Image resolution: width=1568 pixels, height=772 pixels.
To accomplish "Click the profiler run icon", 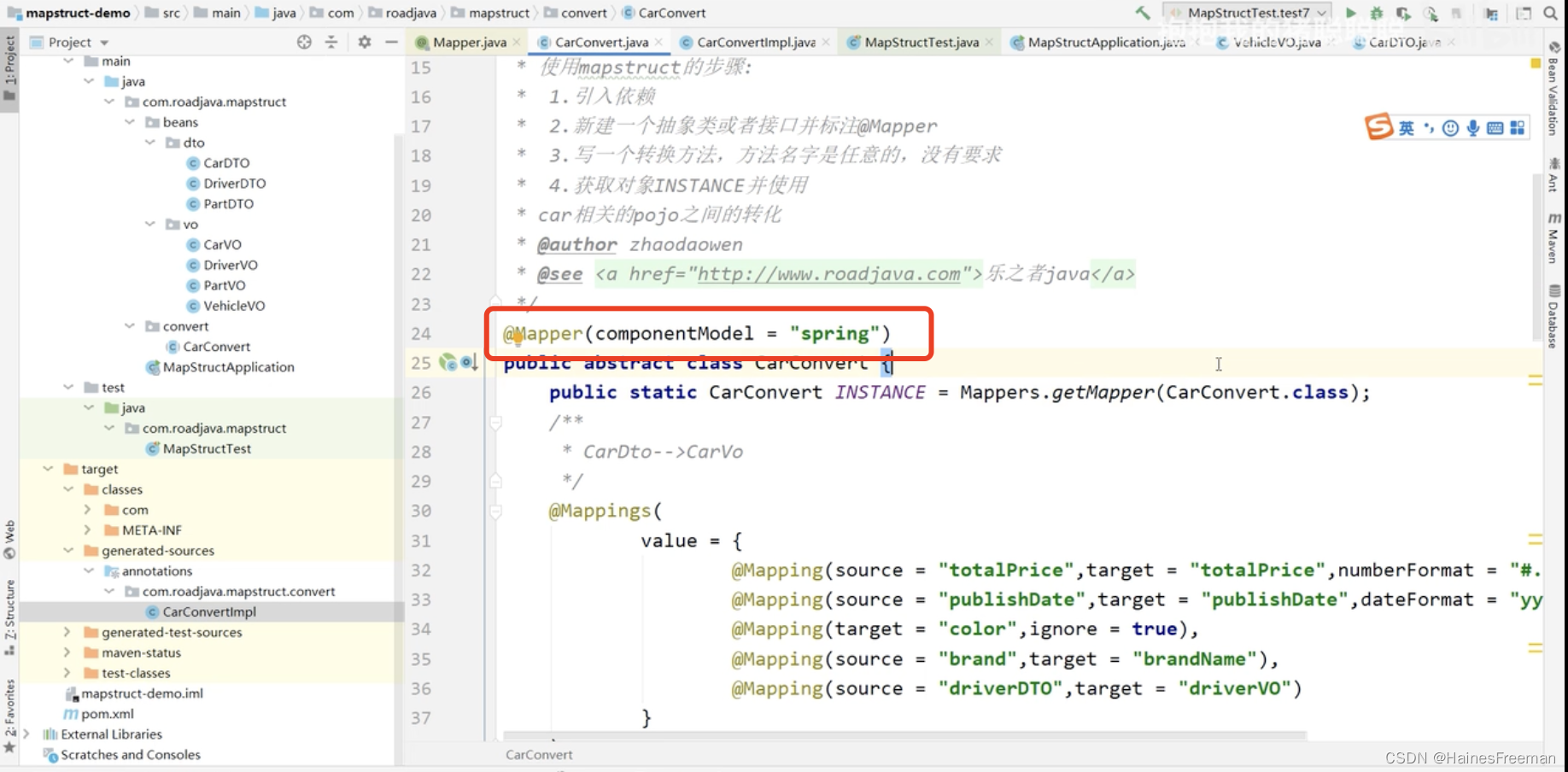I will pyautogui.click(x=1431, y=13).
